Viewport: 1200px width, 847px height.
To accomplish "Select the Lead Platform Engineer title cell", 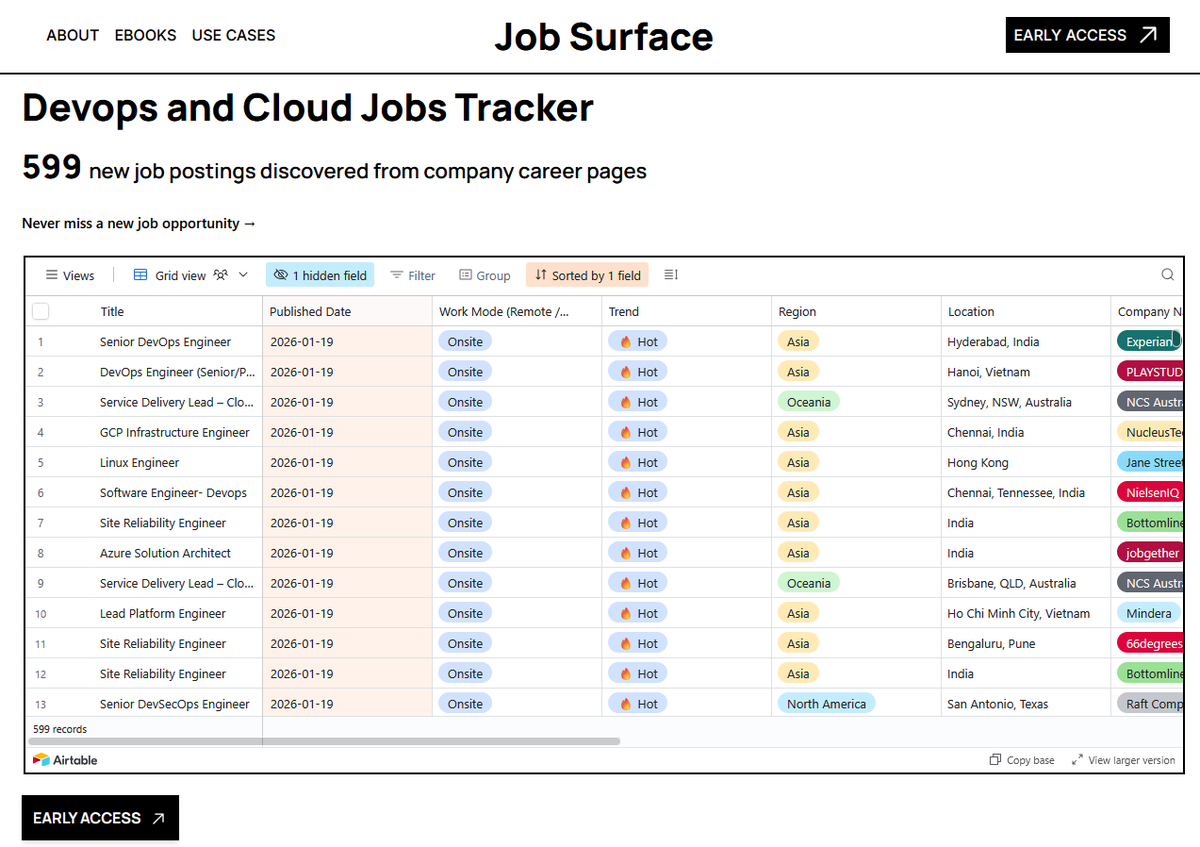I will 163,613.
